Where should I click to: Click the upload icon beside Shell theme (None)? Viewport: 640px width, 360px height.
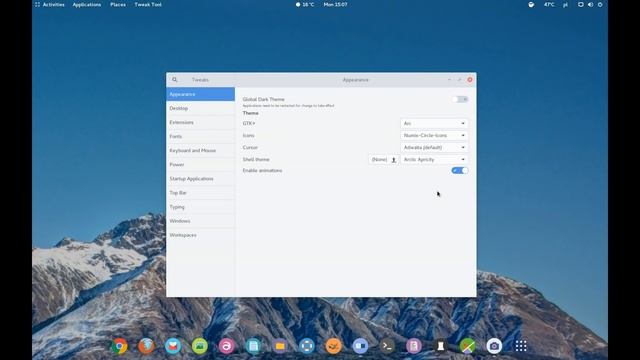click(394, 160)
